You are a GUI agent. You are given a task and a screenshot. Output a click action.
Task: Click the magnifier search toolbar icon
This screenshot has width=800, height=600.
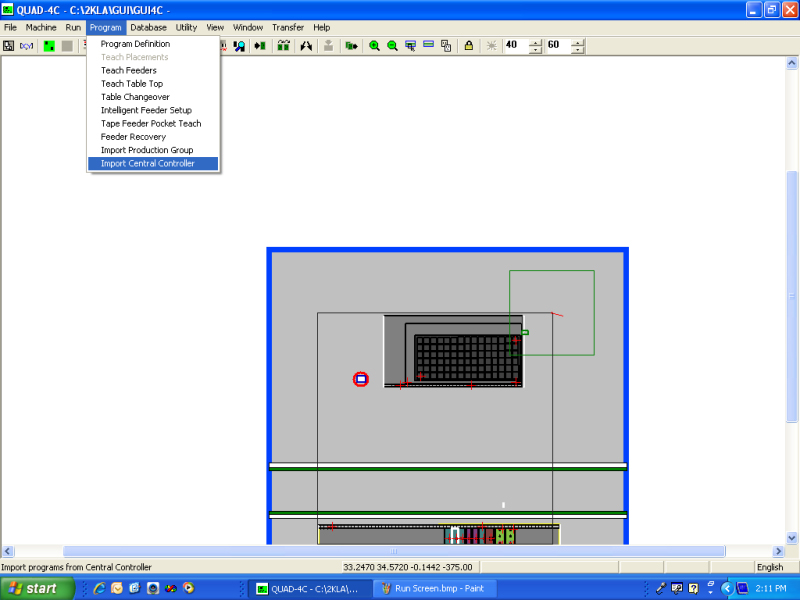pos(239,46)
